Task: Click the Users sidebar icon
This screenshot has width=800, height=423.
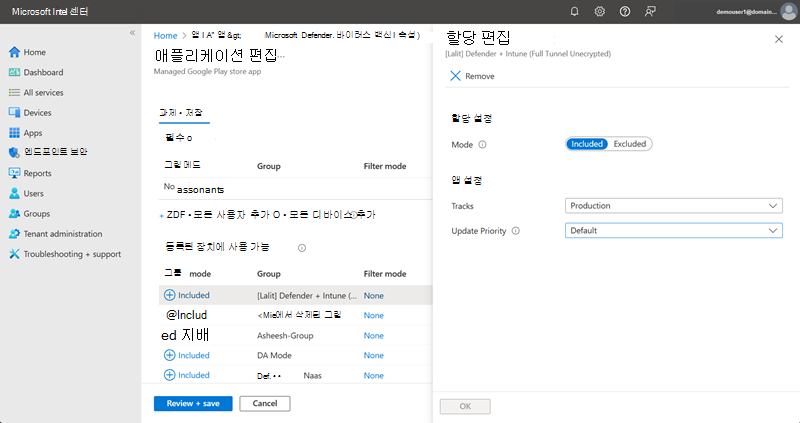Action: [14, 193]
